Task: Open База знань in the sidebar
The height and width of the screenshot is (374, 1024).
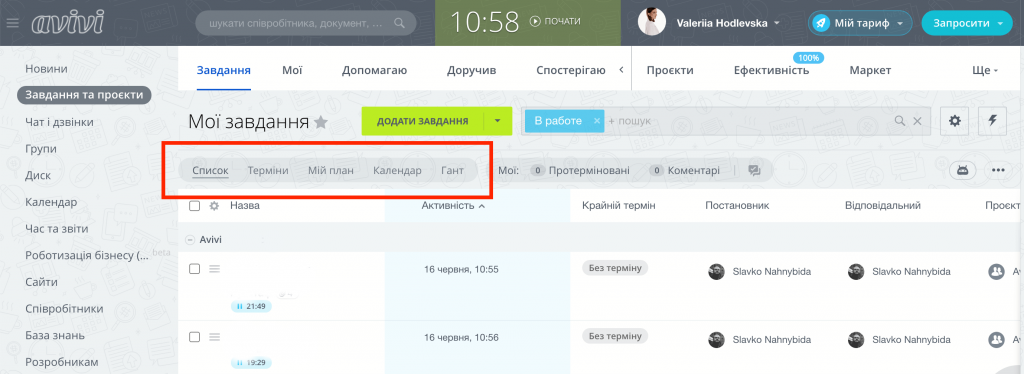Action: [55, 335]
